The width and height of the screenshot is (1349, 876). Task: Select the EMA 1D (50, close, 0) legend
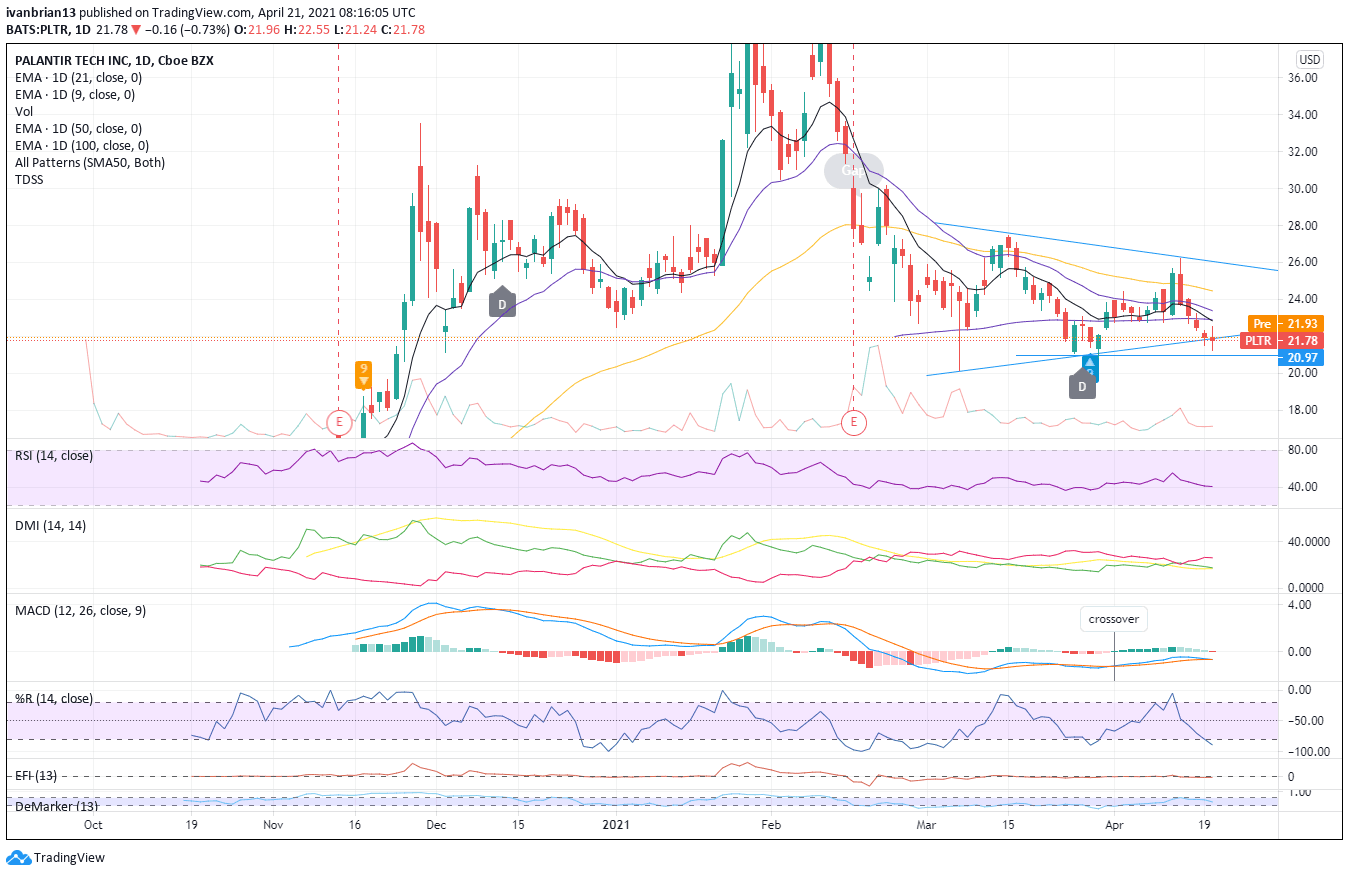79,129
